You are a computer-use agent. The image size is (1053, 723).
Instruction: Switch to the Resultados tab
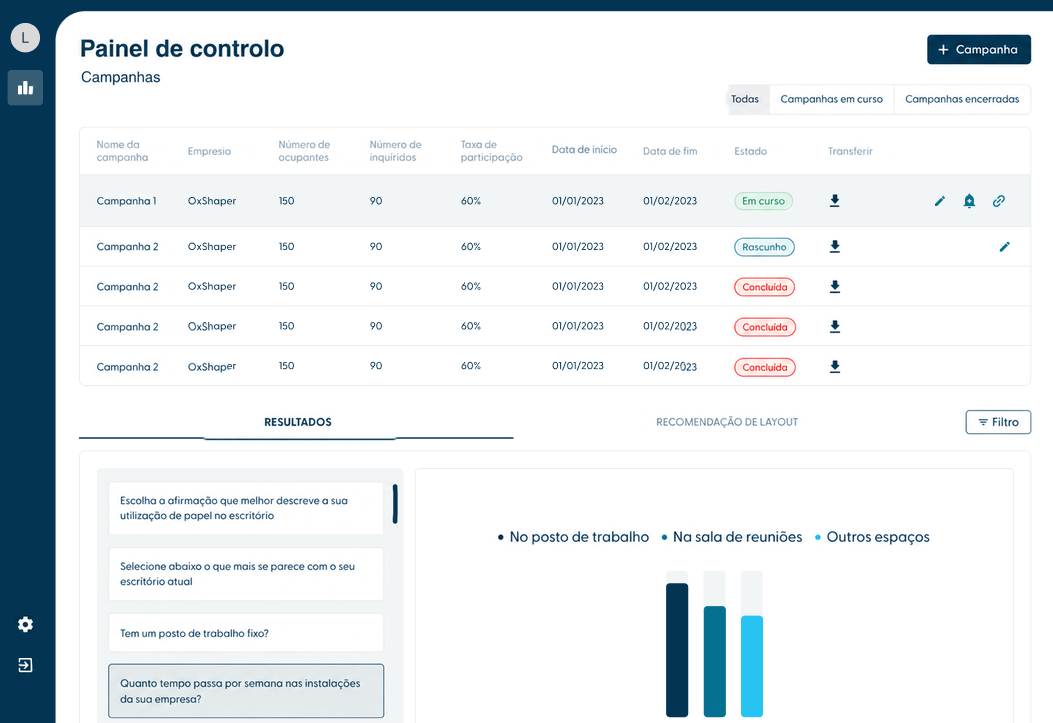(297, 422)
